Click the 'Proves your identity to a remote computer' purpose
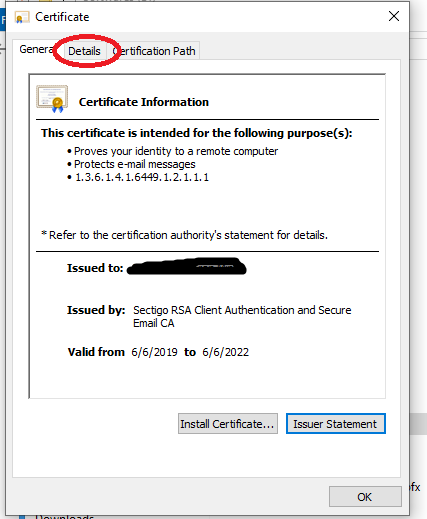The height and width of the screenshot is (519, 427). click(x=176, y=151)
